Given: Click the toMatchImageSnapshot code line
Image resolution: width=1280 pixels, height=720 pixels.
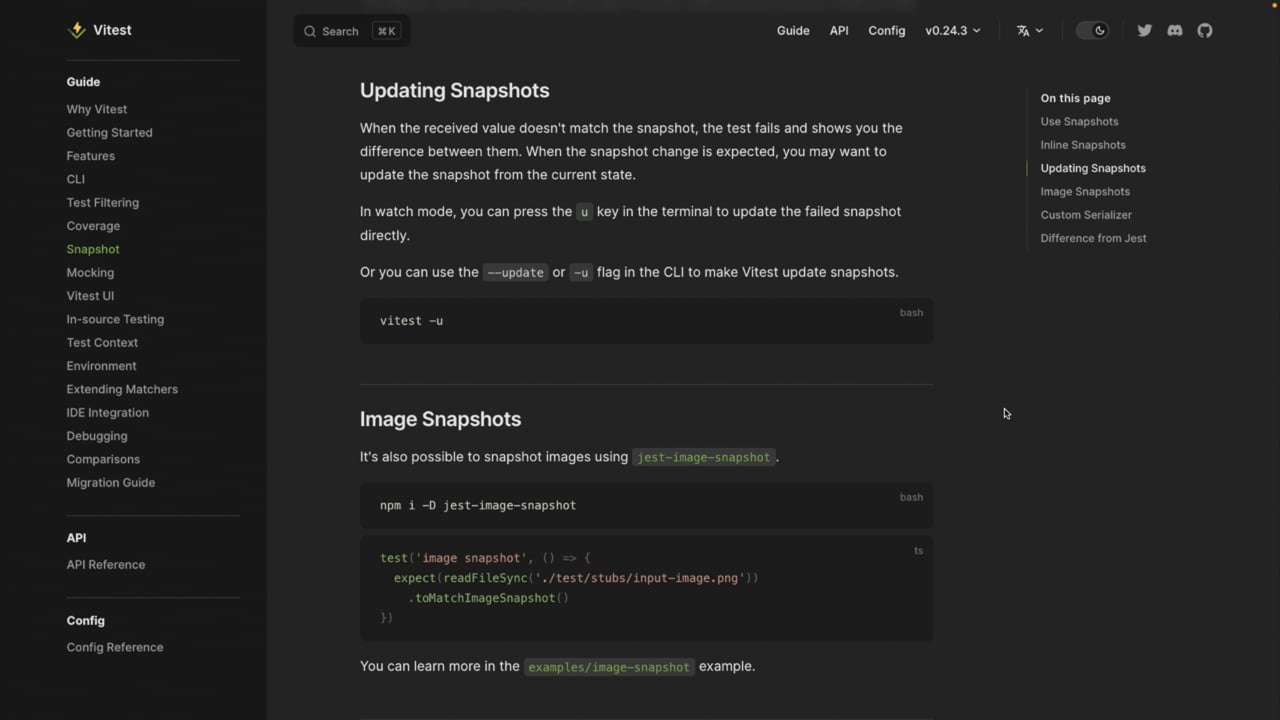Looking at the screenshot, I should pyautogui.click(x=489, y=598).
